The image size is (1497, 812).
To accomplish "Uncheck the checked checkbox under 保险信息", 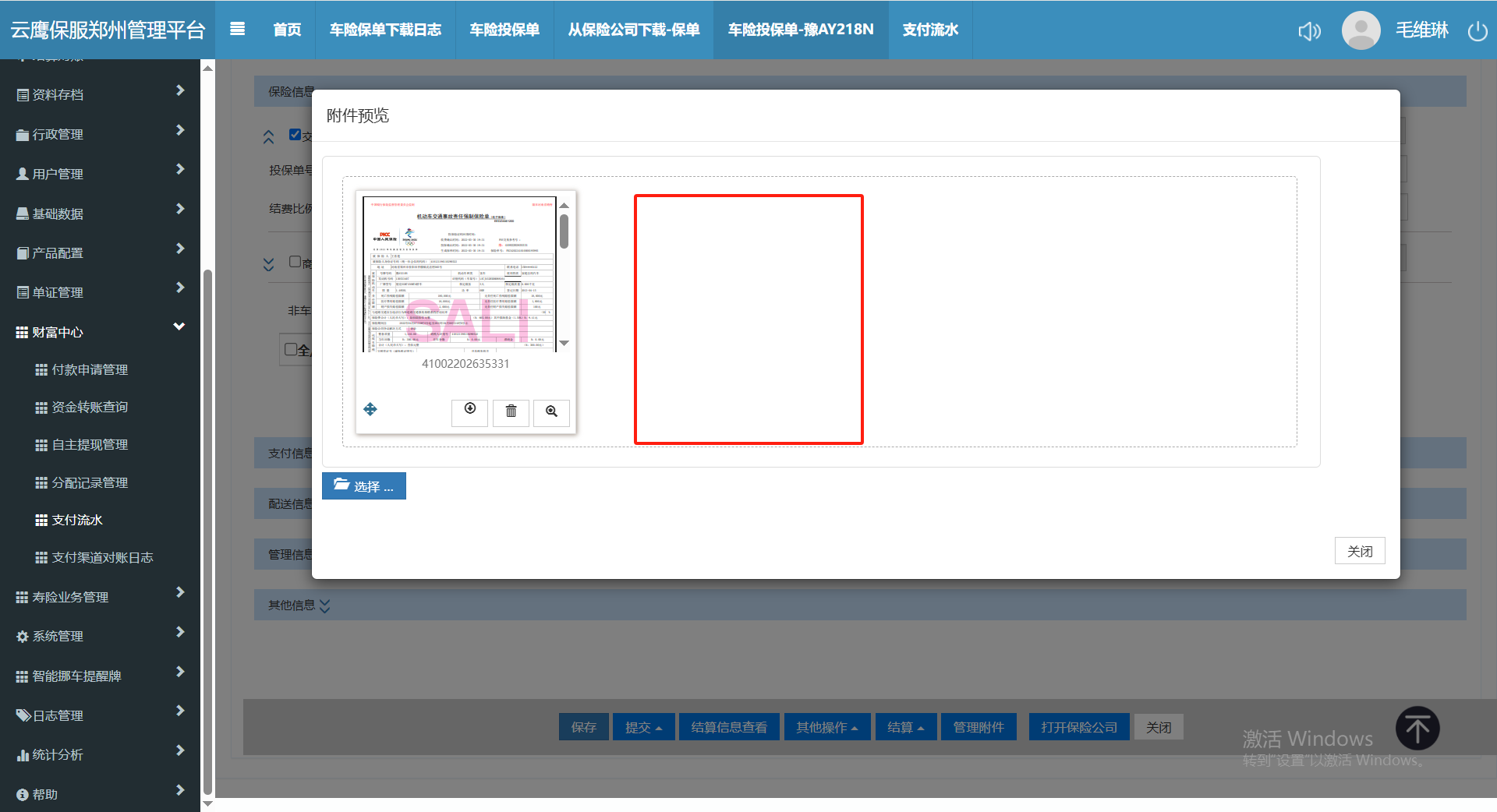I will (x=295, y=135).
